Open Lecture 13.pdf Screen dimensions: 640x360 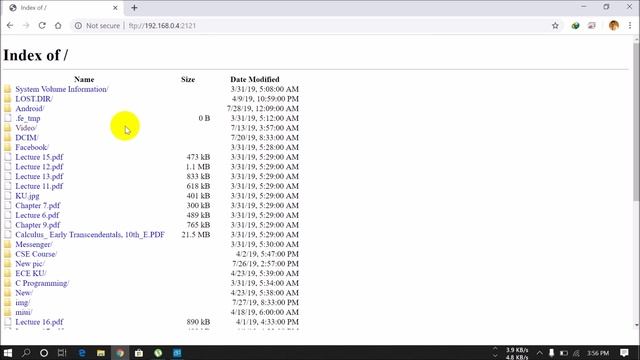pyautogui.click(x=39, y=176)
